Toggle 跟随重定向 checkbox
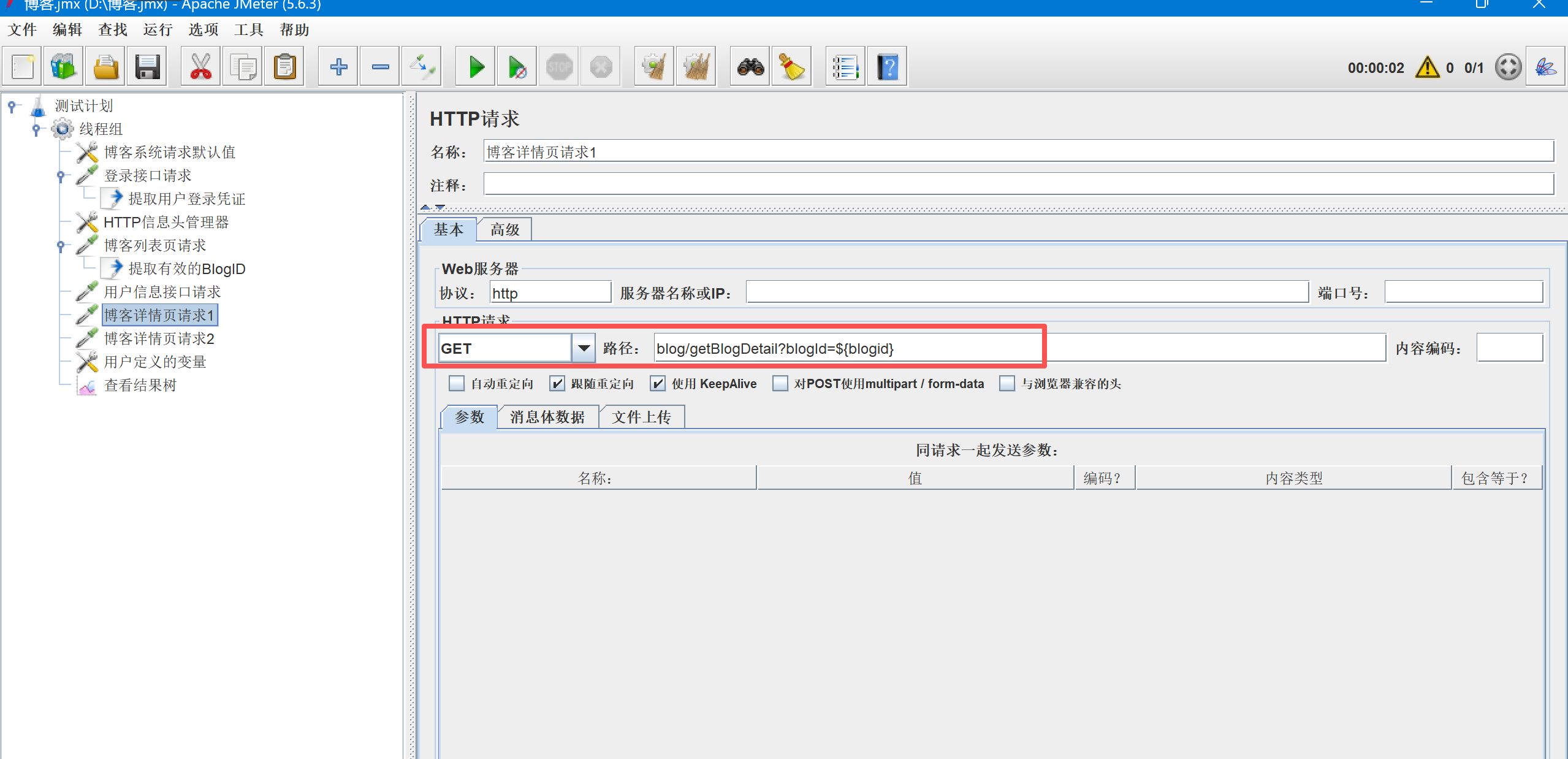Viewport: 1568px width, 759px height. (x=557, y=384)
